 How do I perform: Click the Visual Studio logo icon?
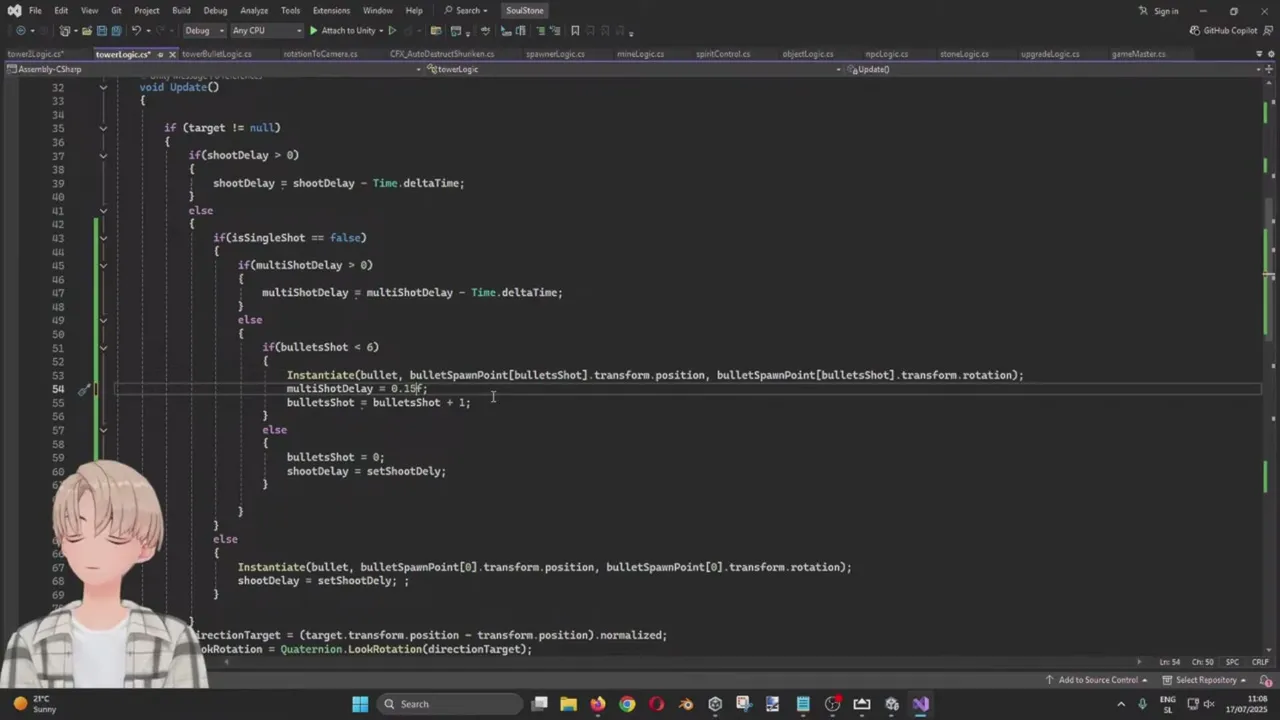14,11
